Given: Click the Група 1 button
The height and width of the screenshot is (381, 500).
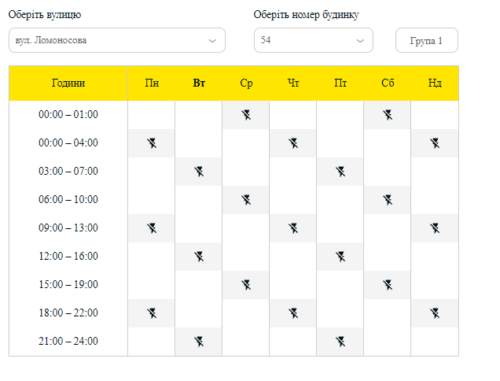Looking at the screenshot, I should pos(427,40).
